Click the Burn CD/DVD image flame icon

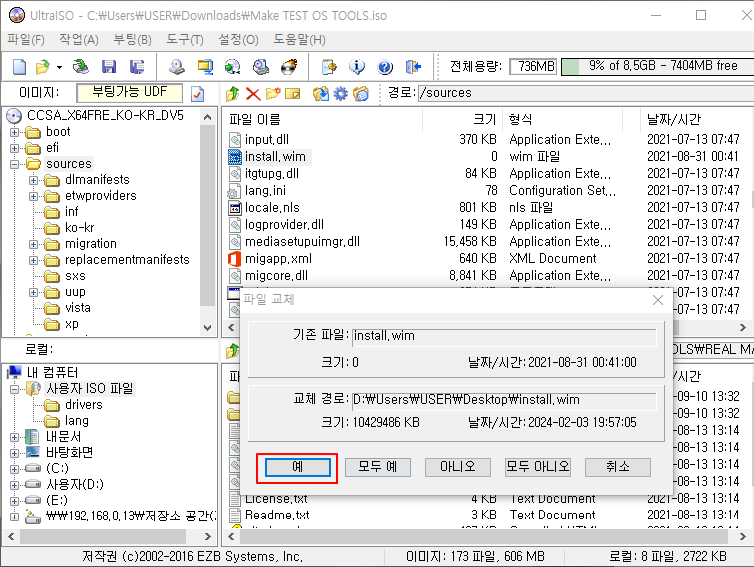(x=289, y=67)
